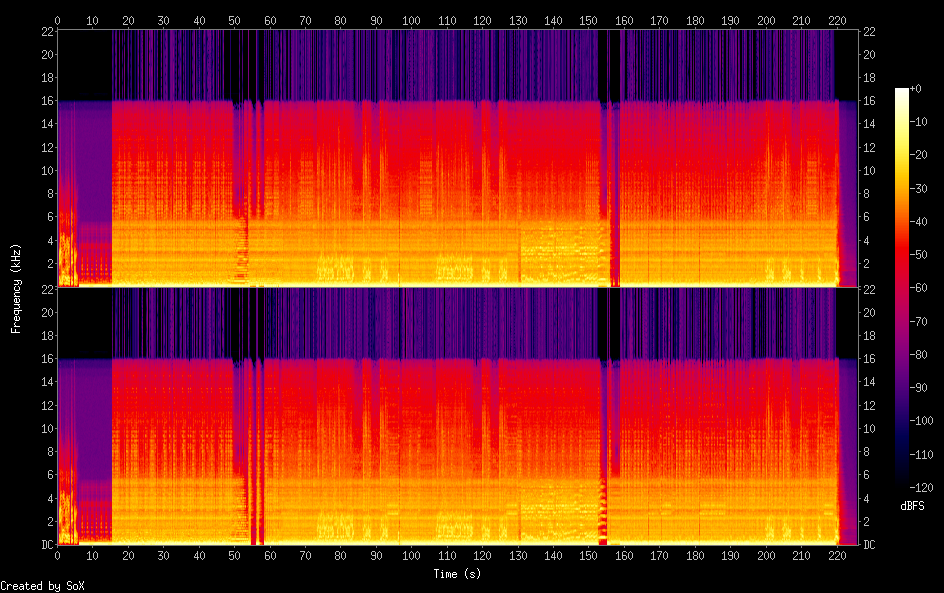Select the "+0" value on the dBFS scale
The image size is (944, 593).
pos(915,88)
